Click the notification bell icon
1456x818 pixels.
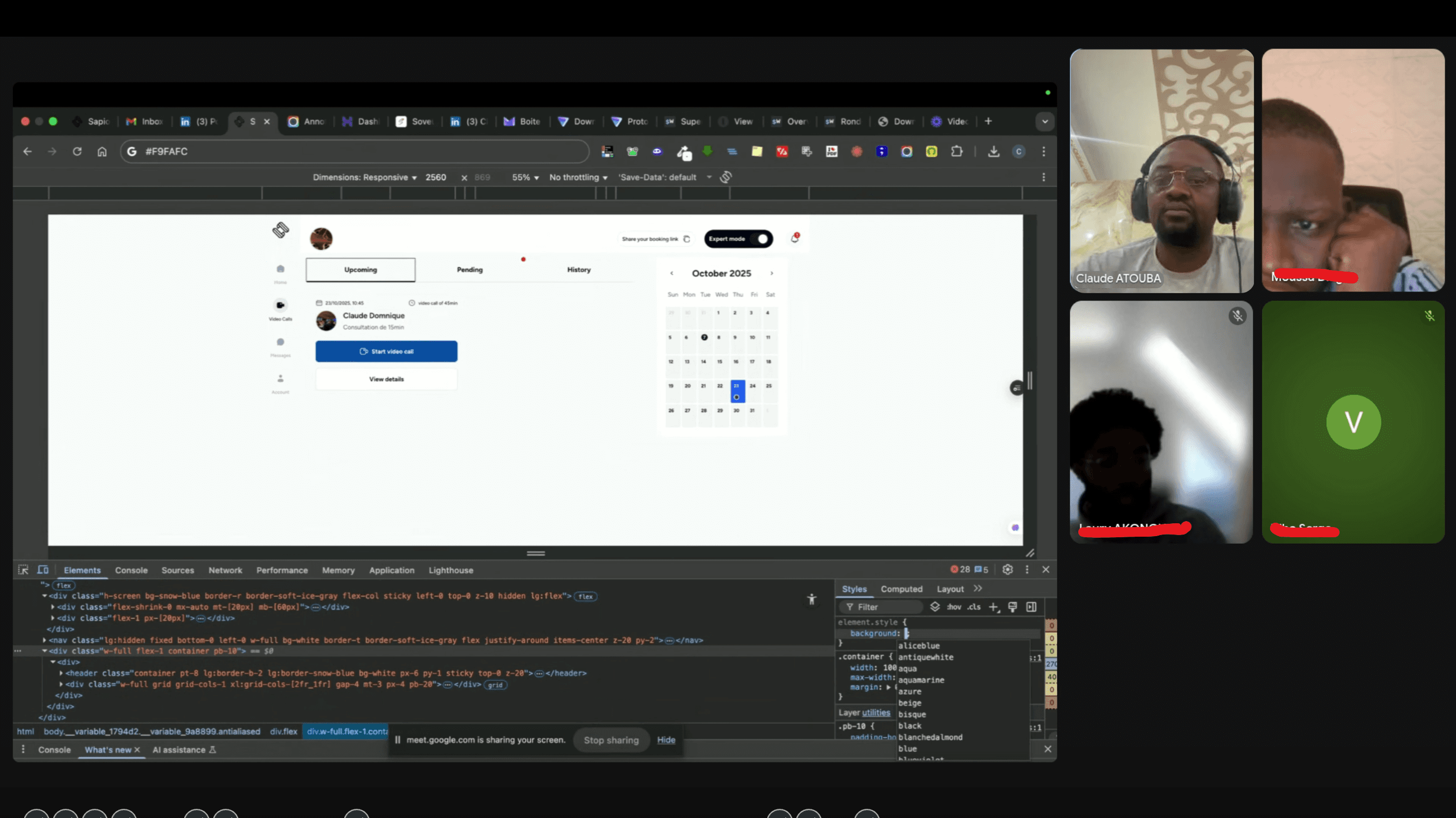(x=795, y=239)
